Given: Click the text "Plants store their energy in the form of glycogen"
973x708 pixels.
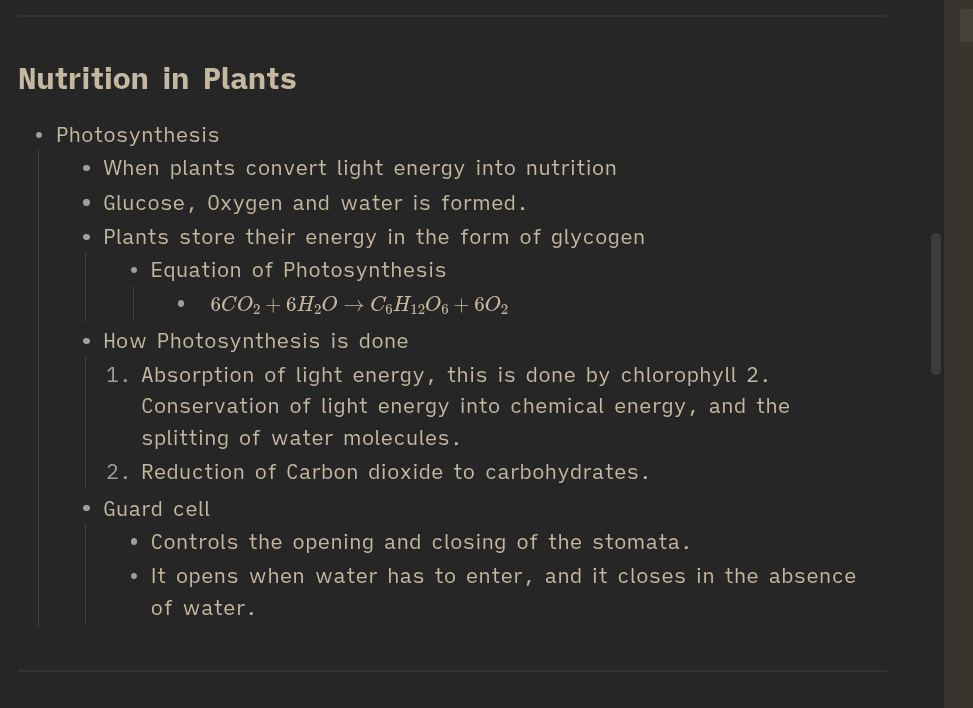Looking at the screenshot, I should pos(374,237).
